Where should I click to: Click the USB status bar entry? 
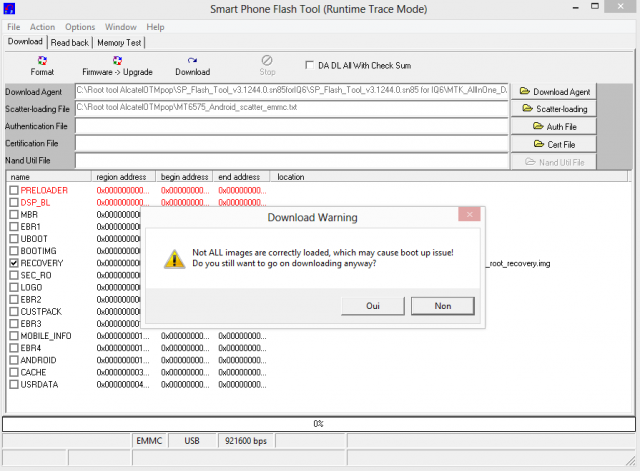192,441
